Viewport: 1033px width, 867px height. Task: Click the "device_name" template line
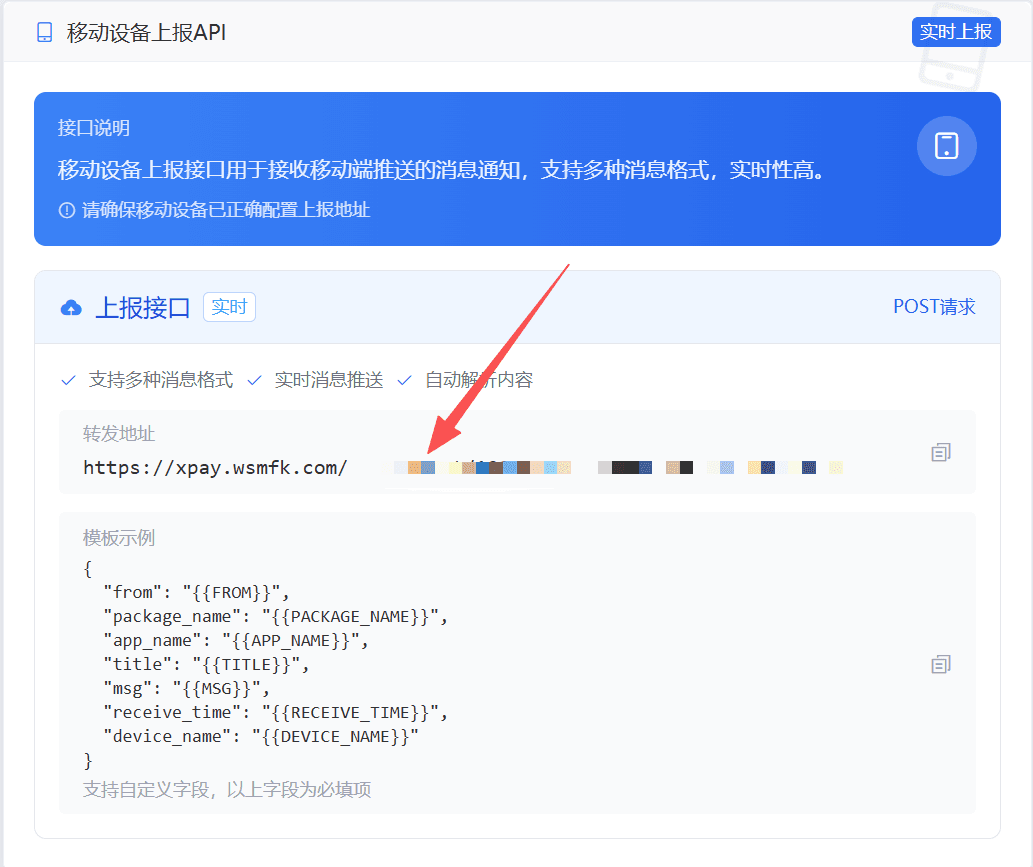tap(261, 737)
